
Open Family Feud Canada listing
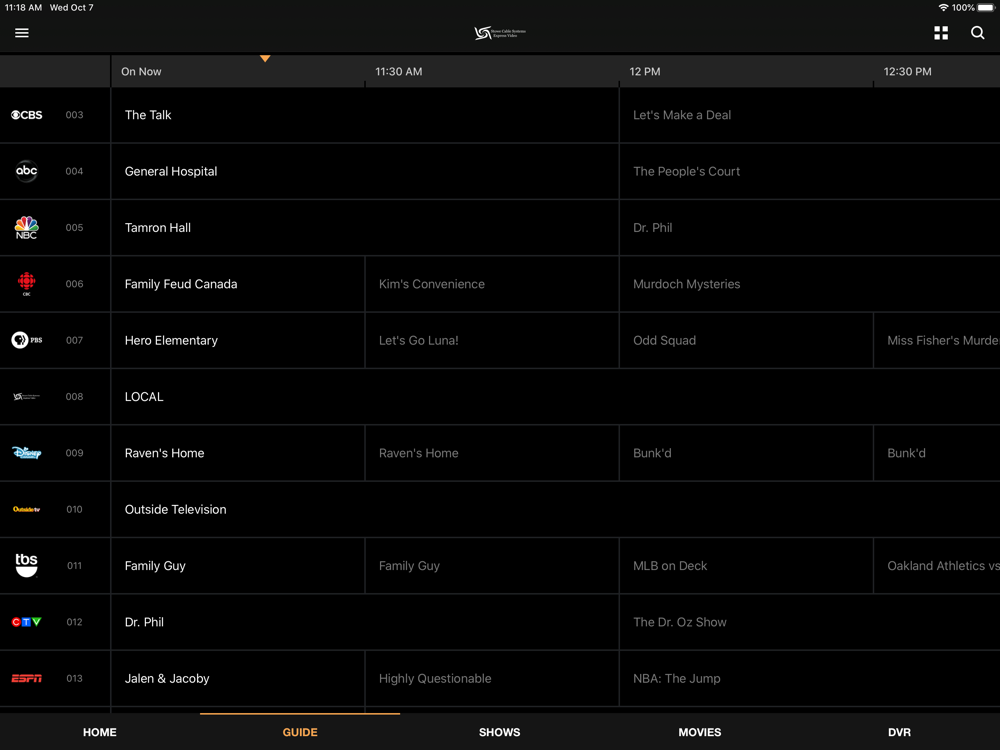pos(238,284)
